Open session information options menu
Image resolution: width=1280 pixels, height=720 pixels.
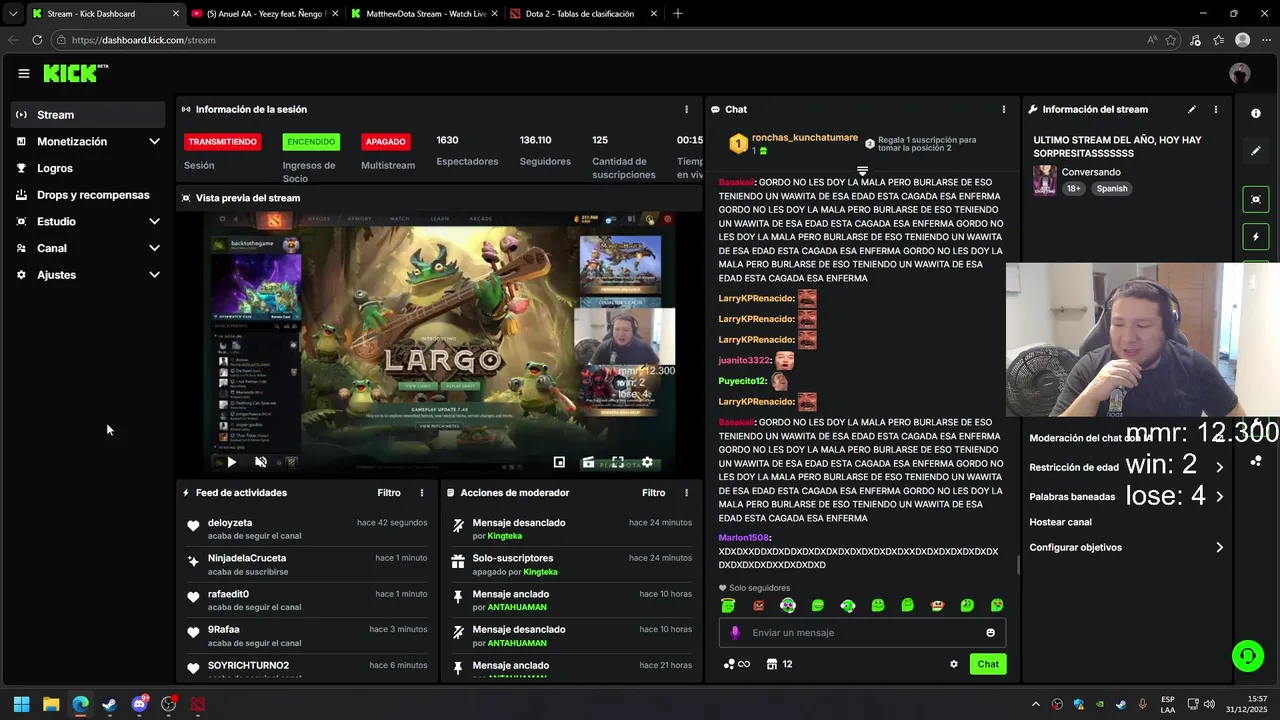[686, 109]
